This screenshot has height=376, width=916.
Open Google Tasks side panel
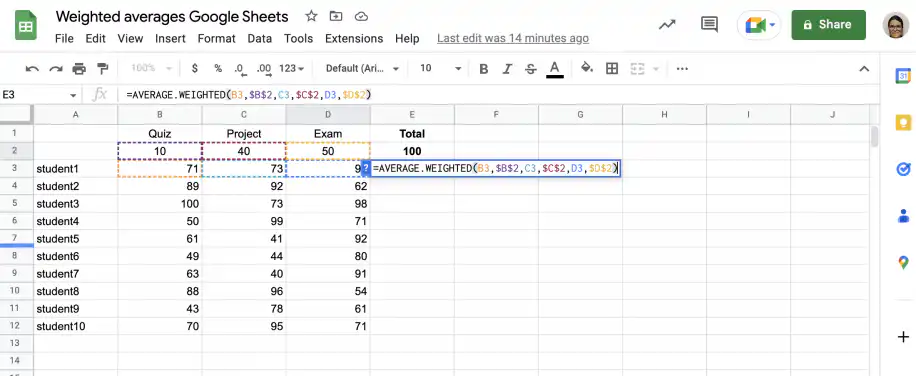click(903, 169)
